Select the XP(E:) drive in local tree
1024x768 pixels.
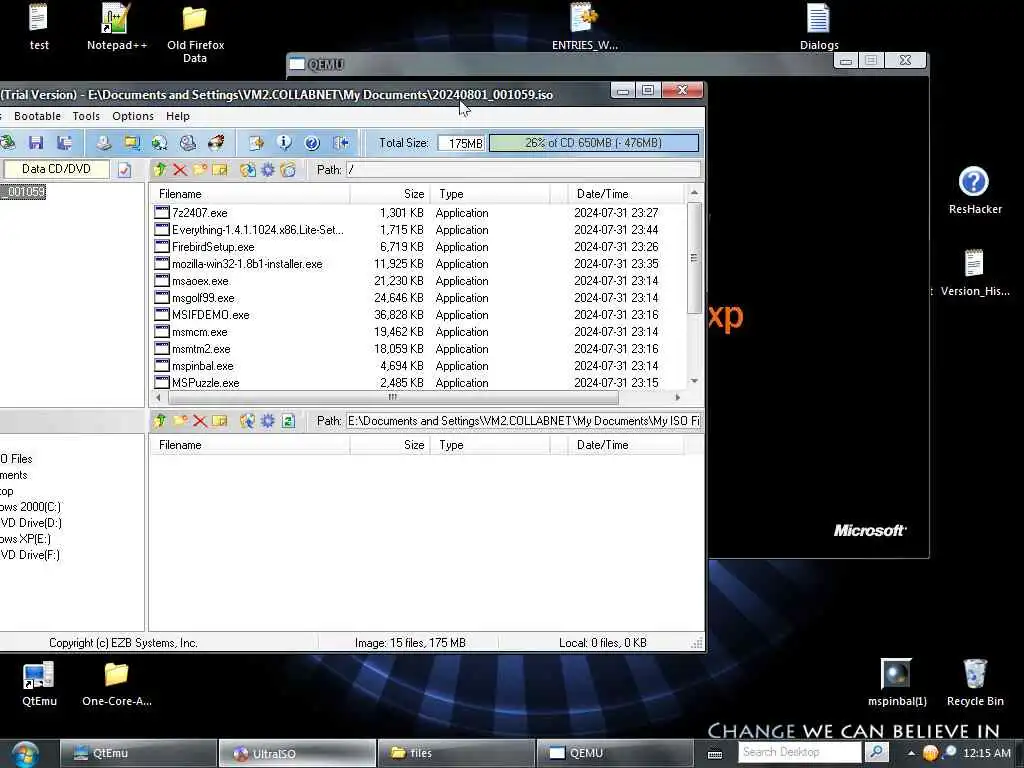[x=25, y=539]
